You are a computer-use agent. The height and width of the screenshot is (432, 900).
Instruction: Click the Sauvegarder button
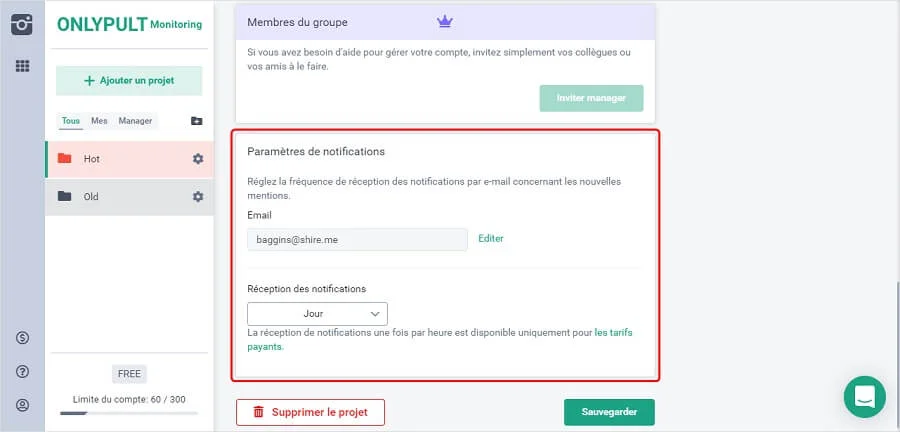click(609, 412)
